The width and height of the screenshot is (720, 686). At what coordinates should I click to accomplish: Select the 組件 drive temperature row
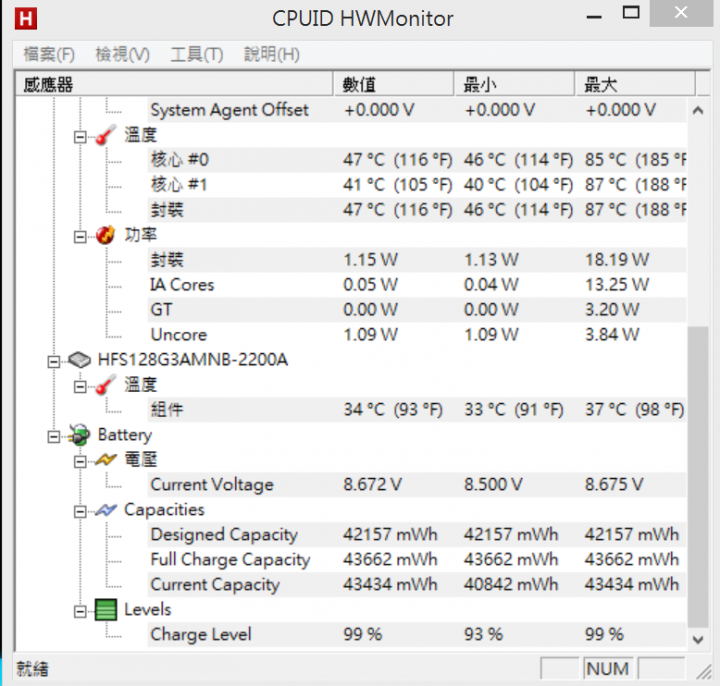[x=417, y=410]
